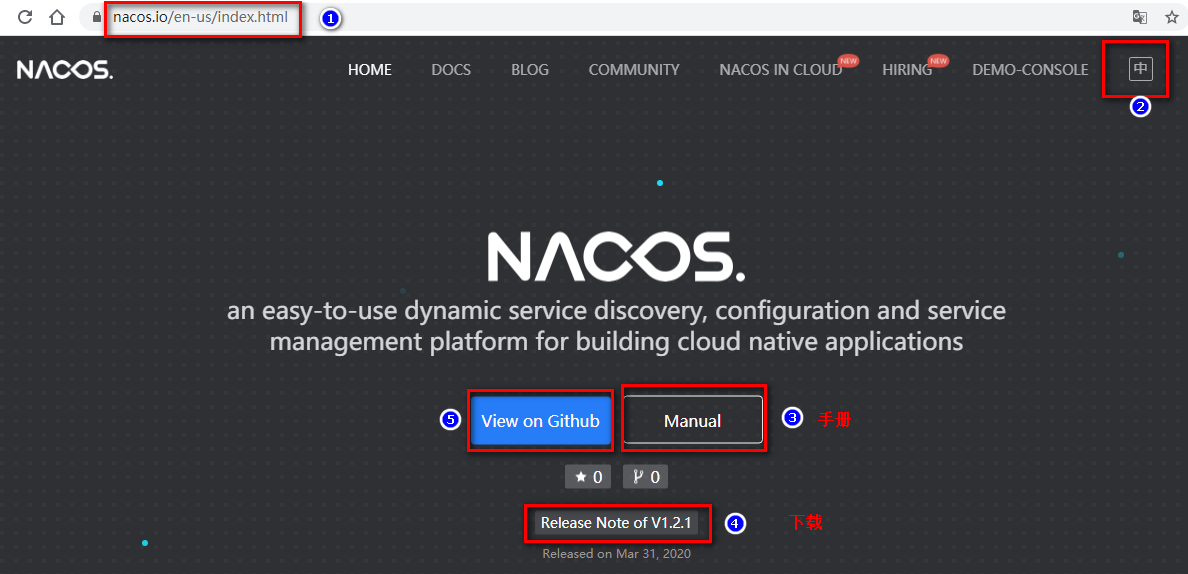Click the 'Released on Mar 31, 2020' text
1188x574 pixels.
[x=617, y=554]
